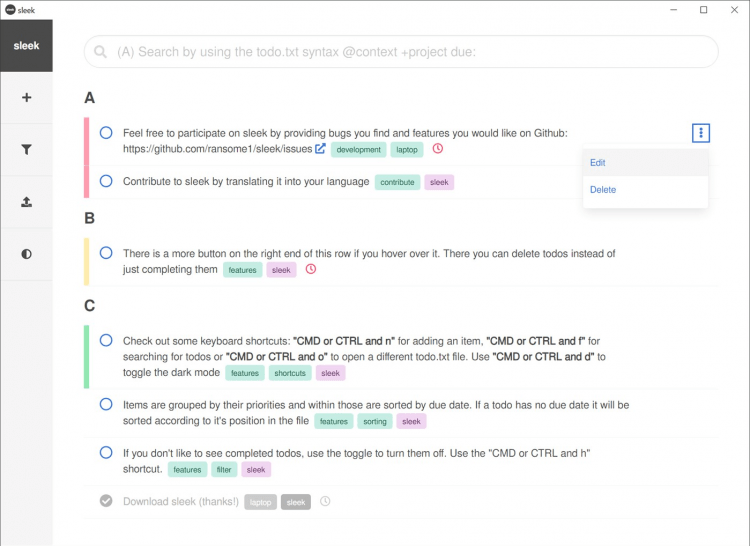Click the add todo plus icon

26,98
